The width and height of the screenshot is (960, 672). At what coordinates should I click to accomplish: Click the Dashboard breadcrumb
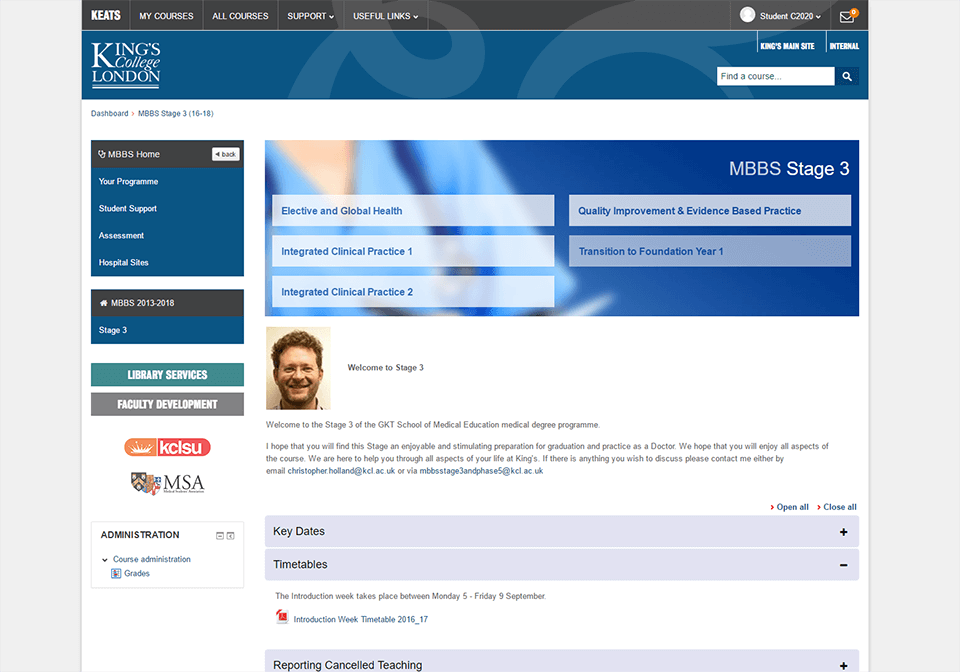[110, 113]
